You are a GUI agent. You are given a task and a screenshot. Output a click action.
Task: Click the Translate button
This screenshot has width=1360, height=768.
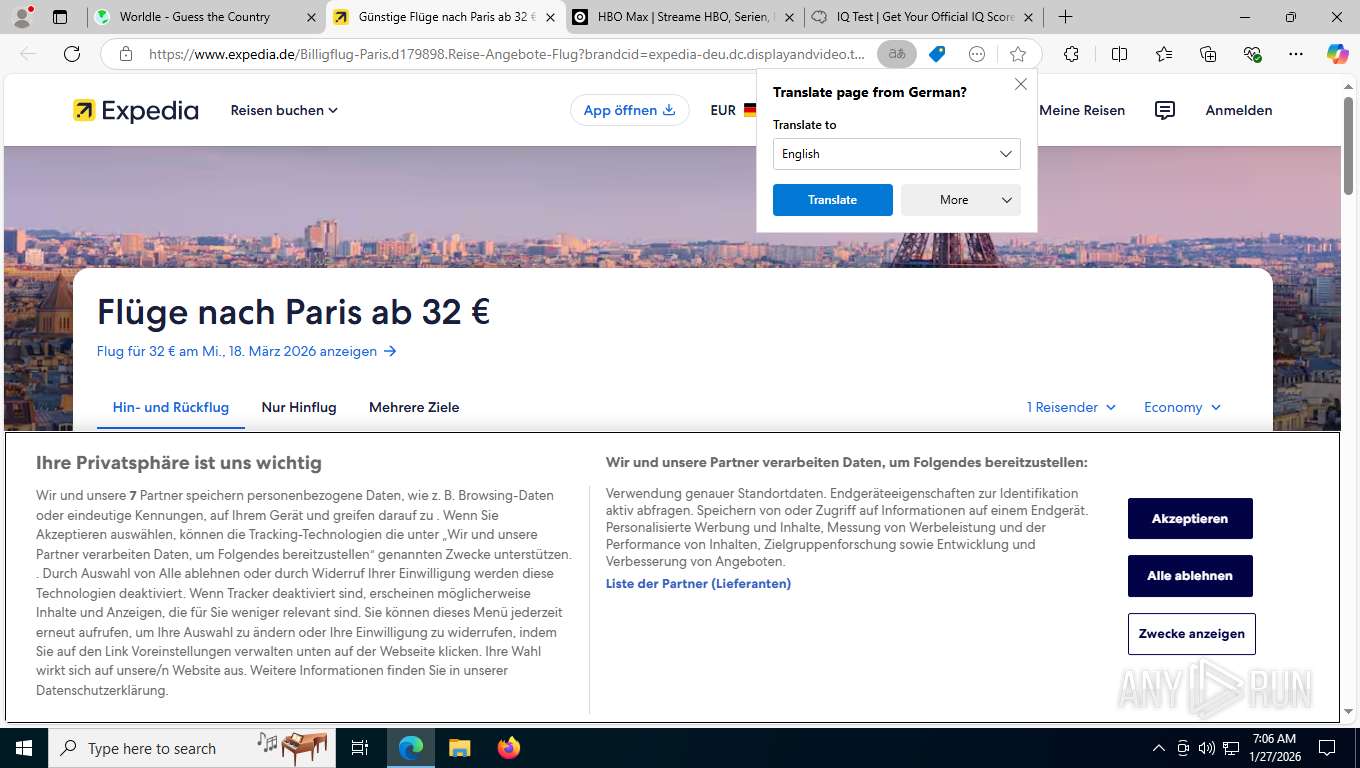point(833,200)
